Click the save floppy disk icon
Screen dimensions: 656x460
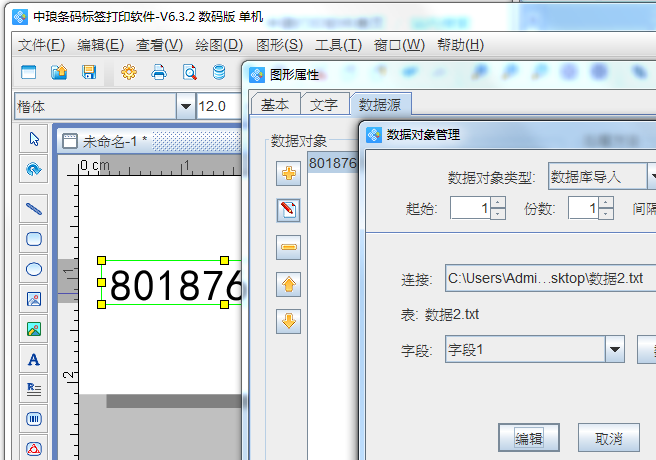[89, 72]
